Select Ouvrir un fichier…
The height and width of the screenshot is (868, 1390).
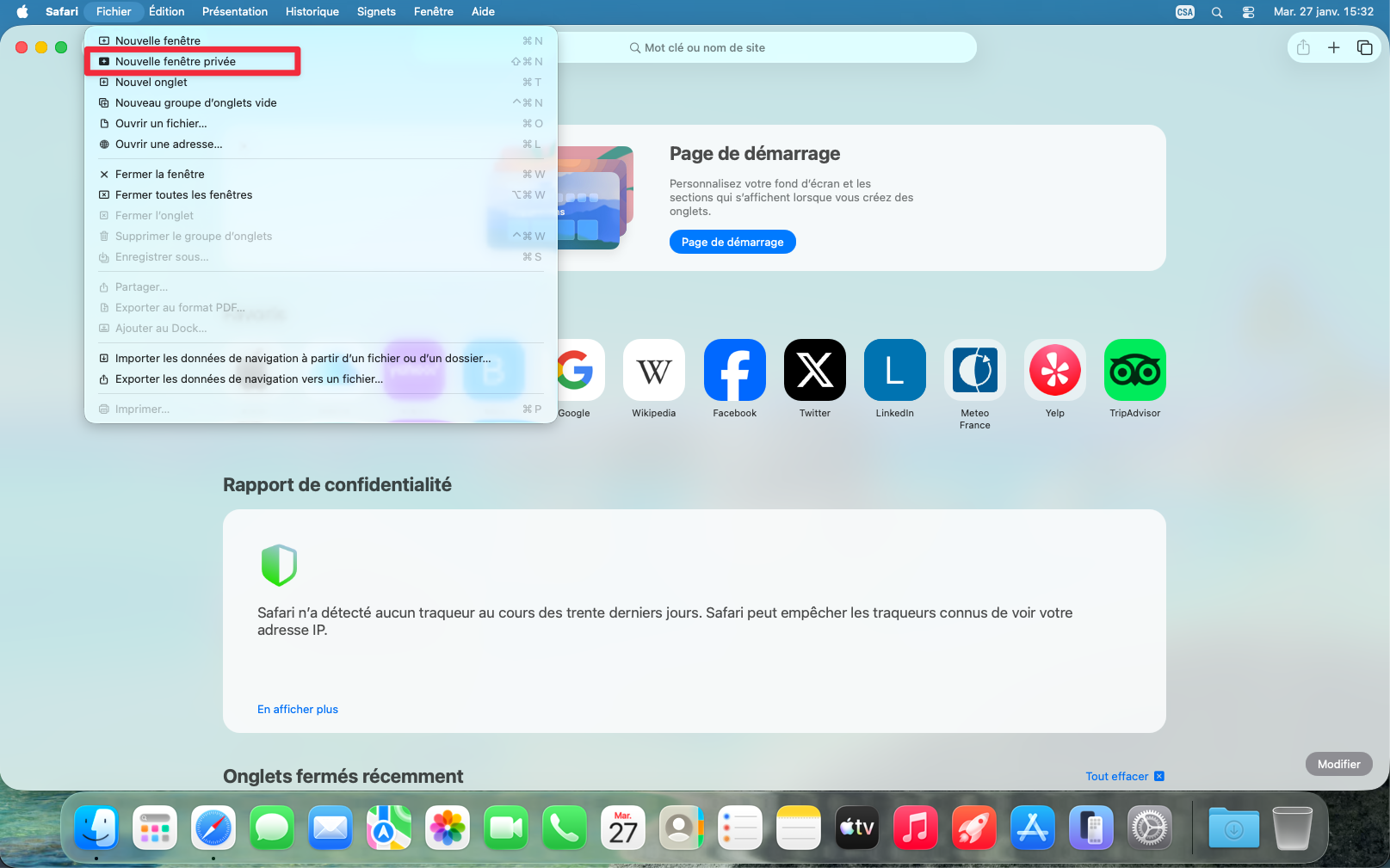321,123
